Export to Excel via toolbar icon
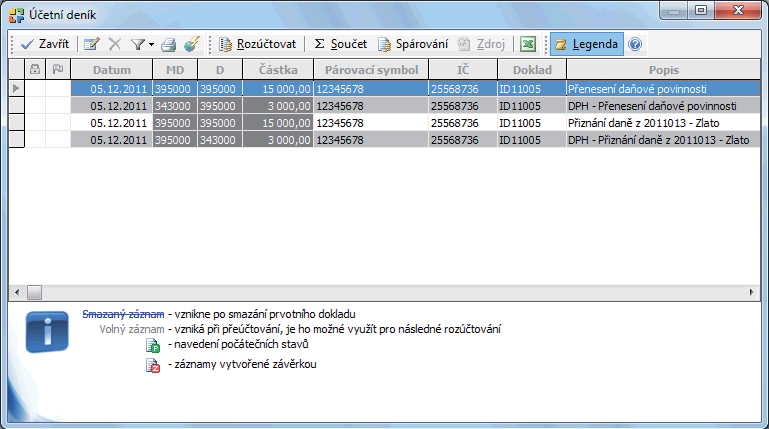The width and height of the screenshot is (769, 429). [528, 45]
